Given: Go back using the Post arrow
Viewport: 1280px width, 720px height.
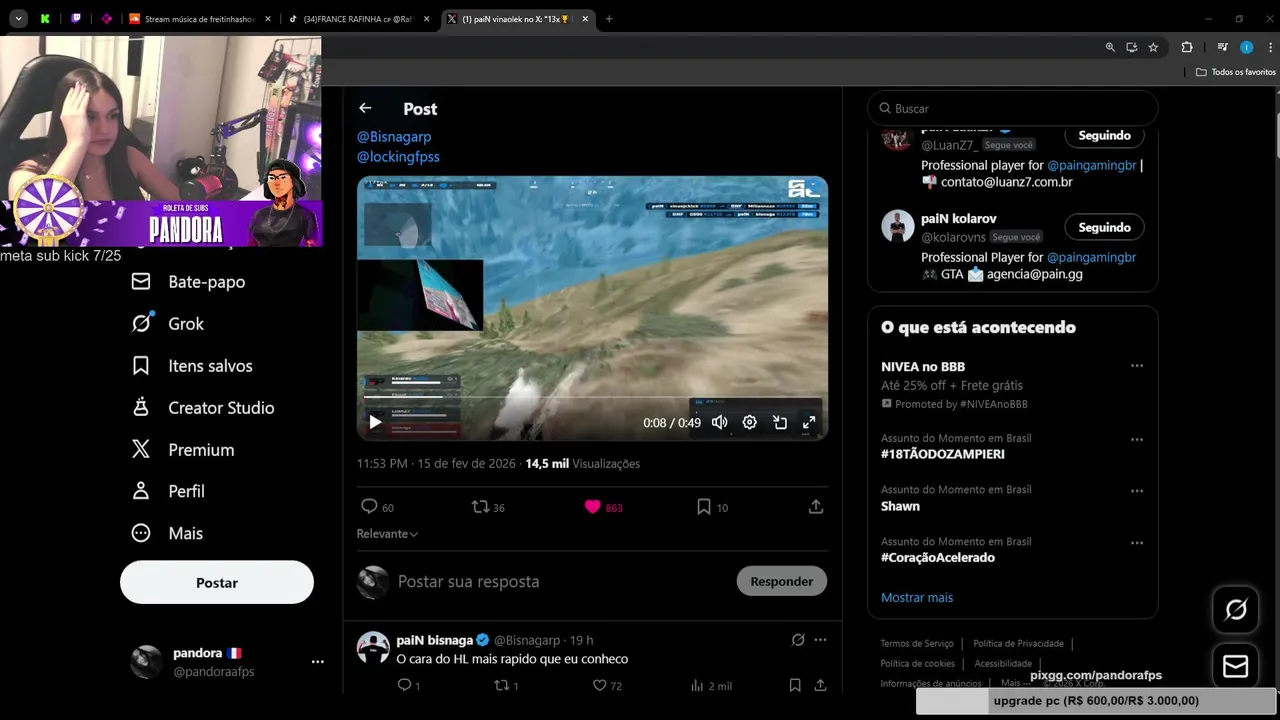Looking at the screenshot, I should 365,108.
